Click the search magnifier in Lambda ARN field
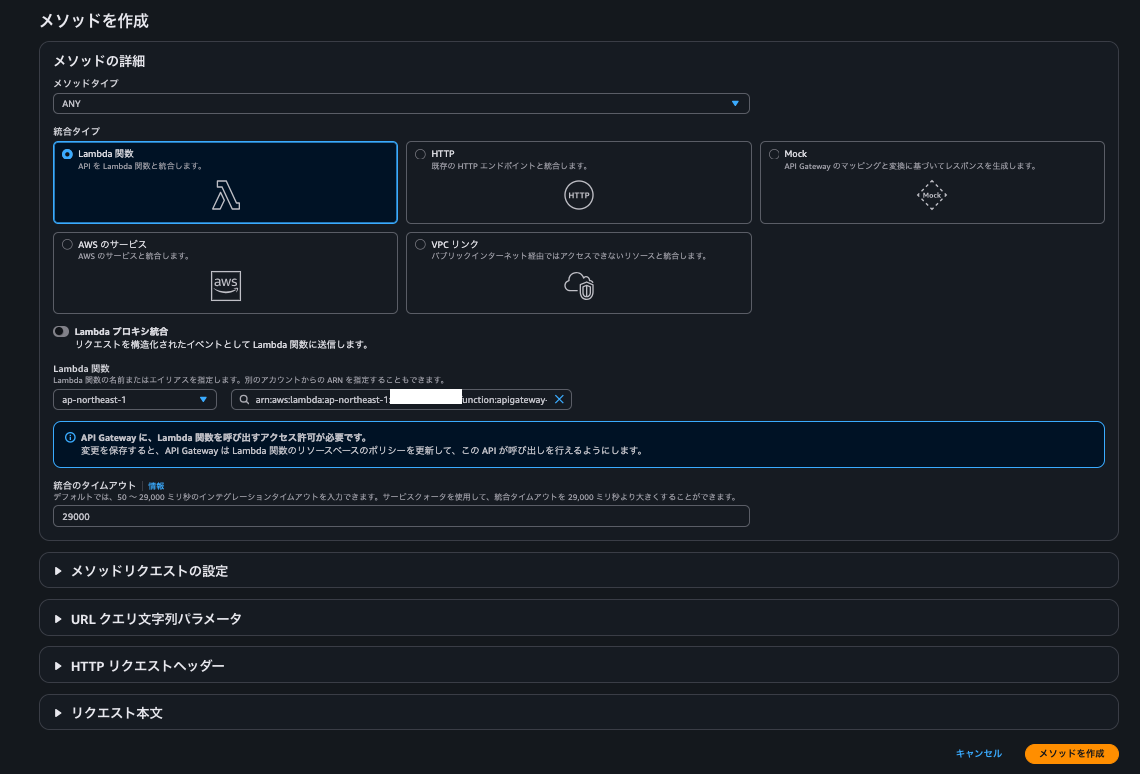The width and height of the screenshot is (1140, 774). click(244, 400)
